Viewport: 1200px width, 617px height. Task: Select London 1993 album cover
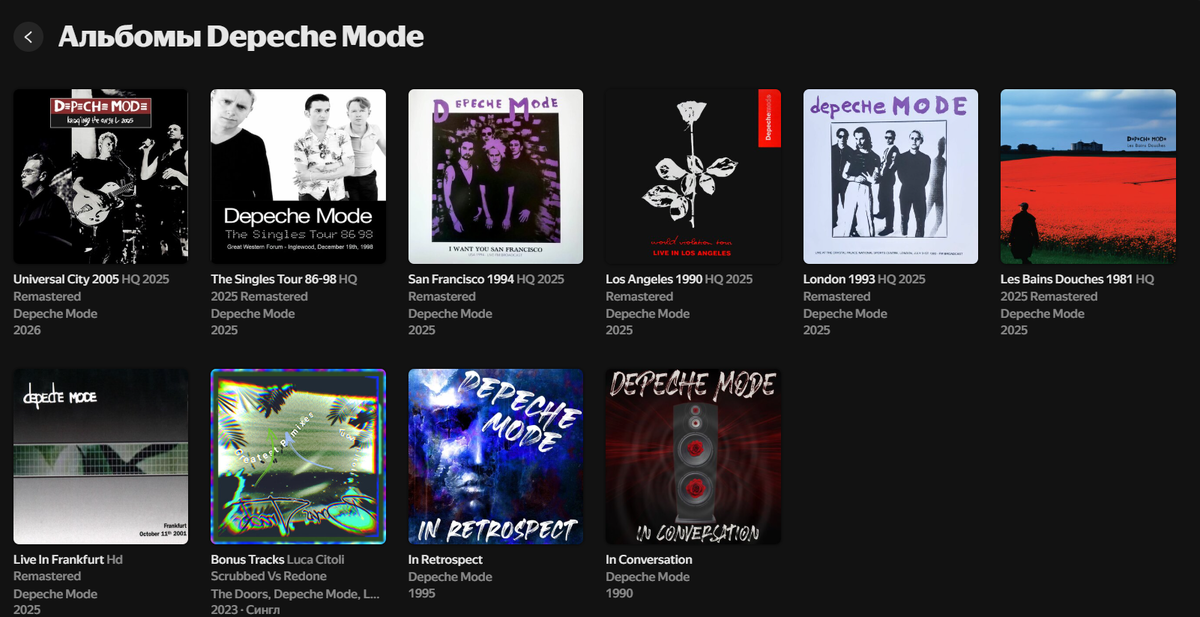pos(890,177)
